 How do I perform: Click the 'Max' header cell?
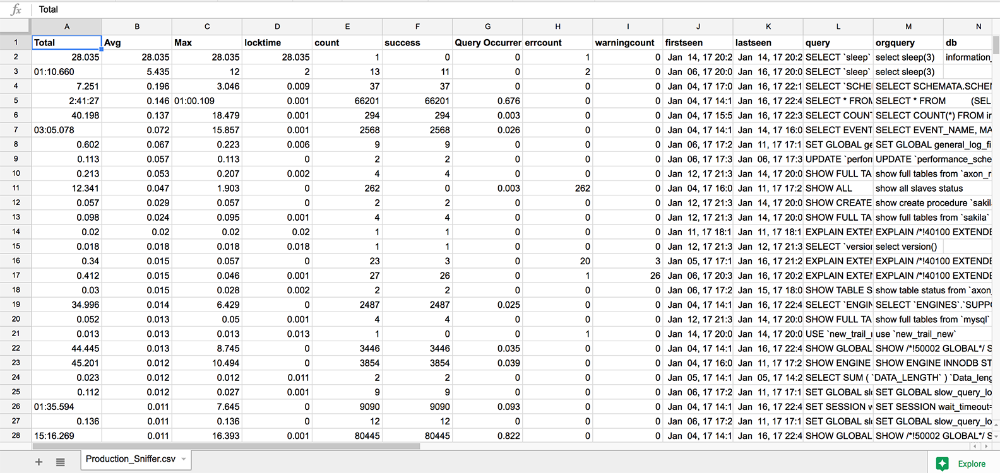[x=207, y=43]
